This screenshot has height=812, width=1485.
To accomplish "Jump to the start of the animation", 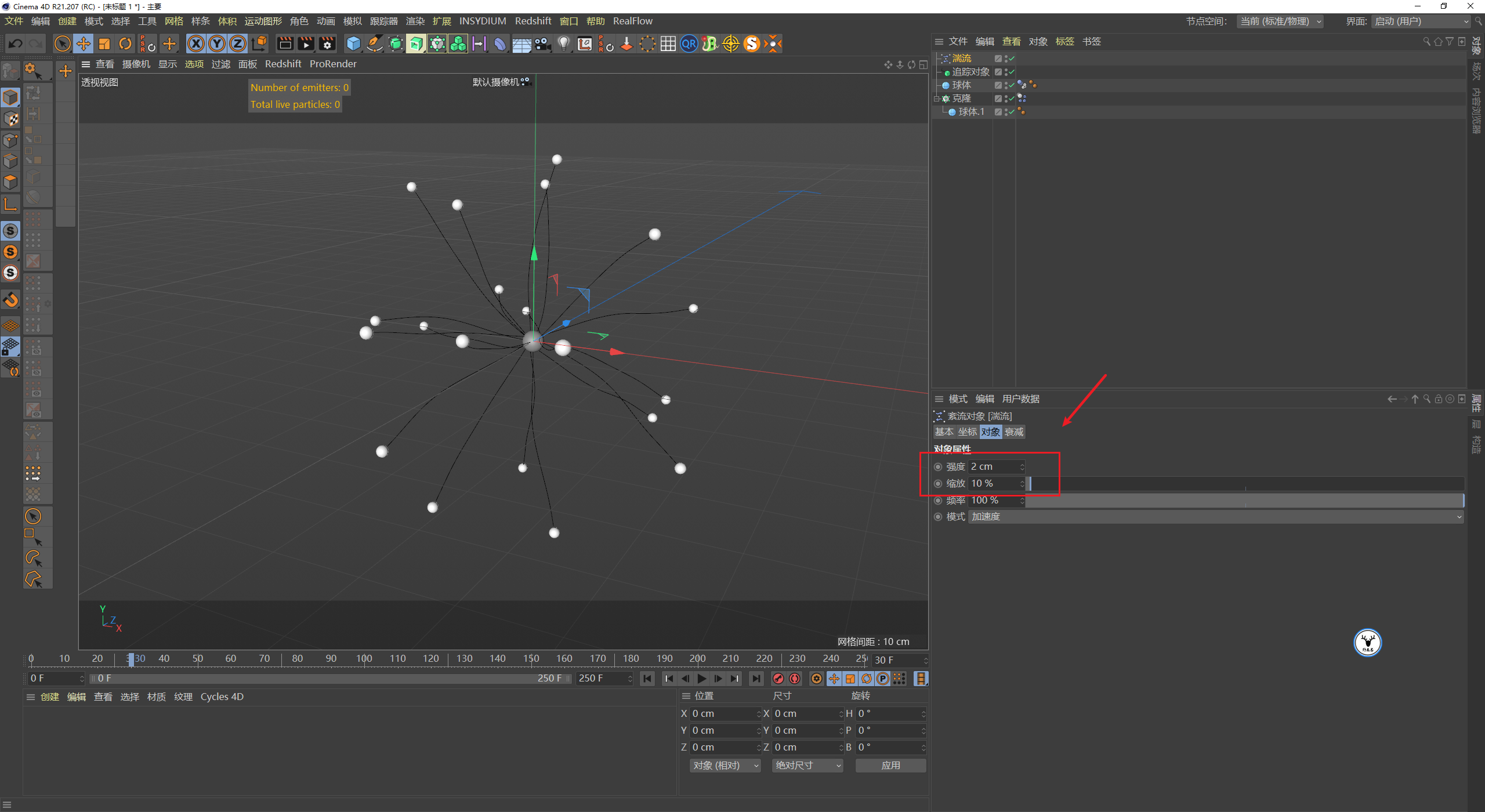I will 647,679.
